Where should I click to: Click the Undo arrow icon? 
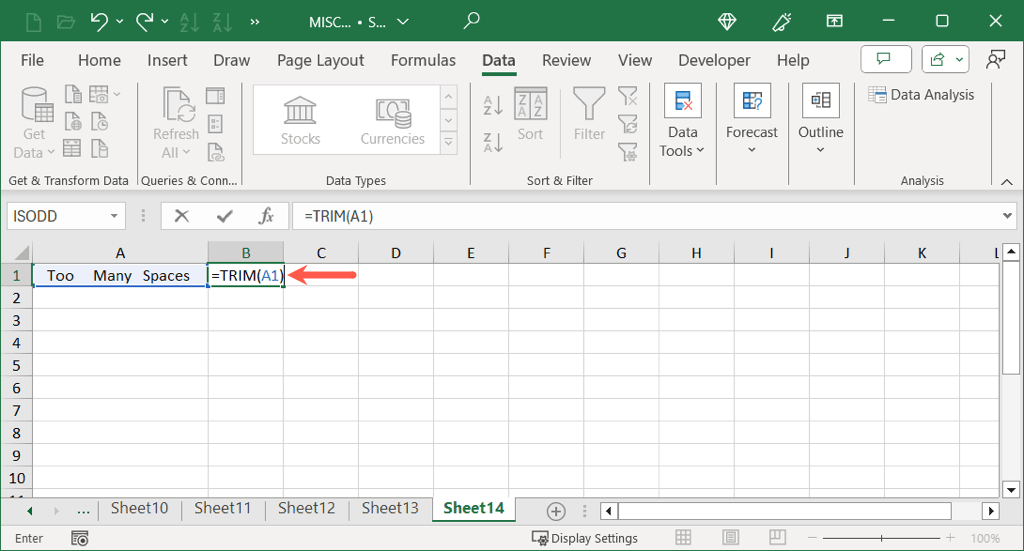tap(99, 21)
